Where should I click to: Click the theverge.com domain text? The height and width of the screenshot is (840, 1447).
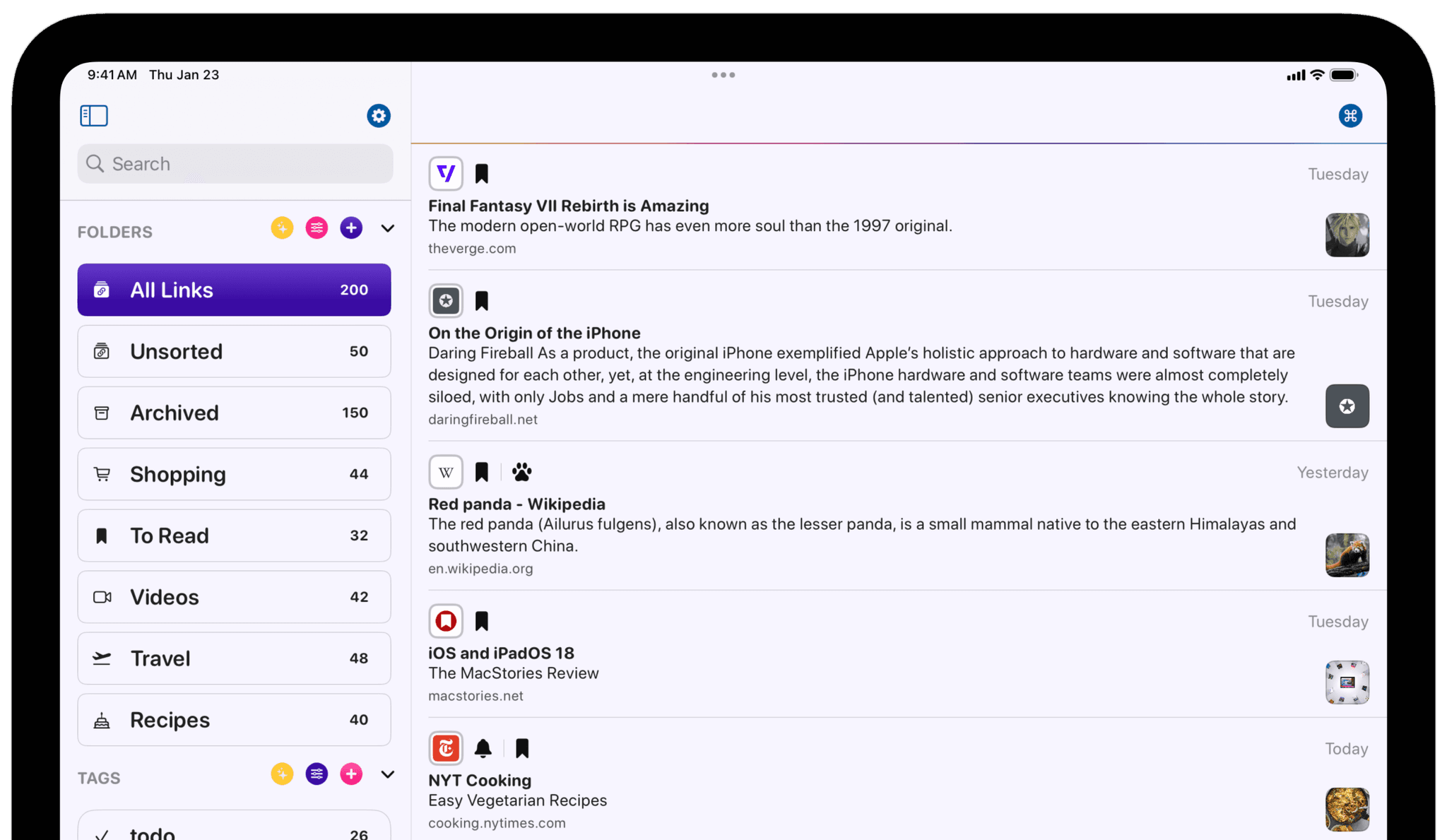click(x=472, y=249)
